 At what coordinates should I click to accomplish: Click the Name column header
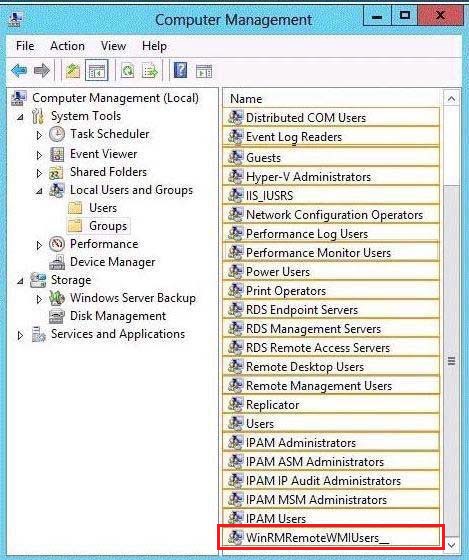click(x=331, y=99)
